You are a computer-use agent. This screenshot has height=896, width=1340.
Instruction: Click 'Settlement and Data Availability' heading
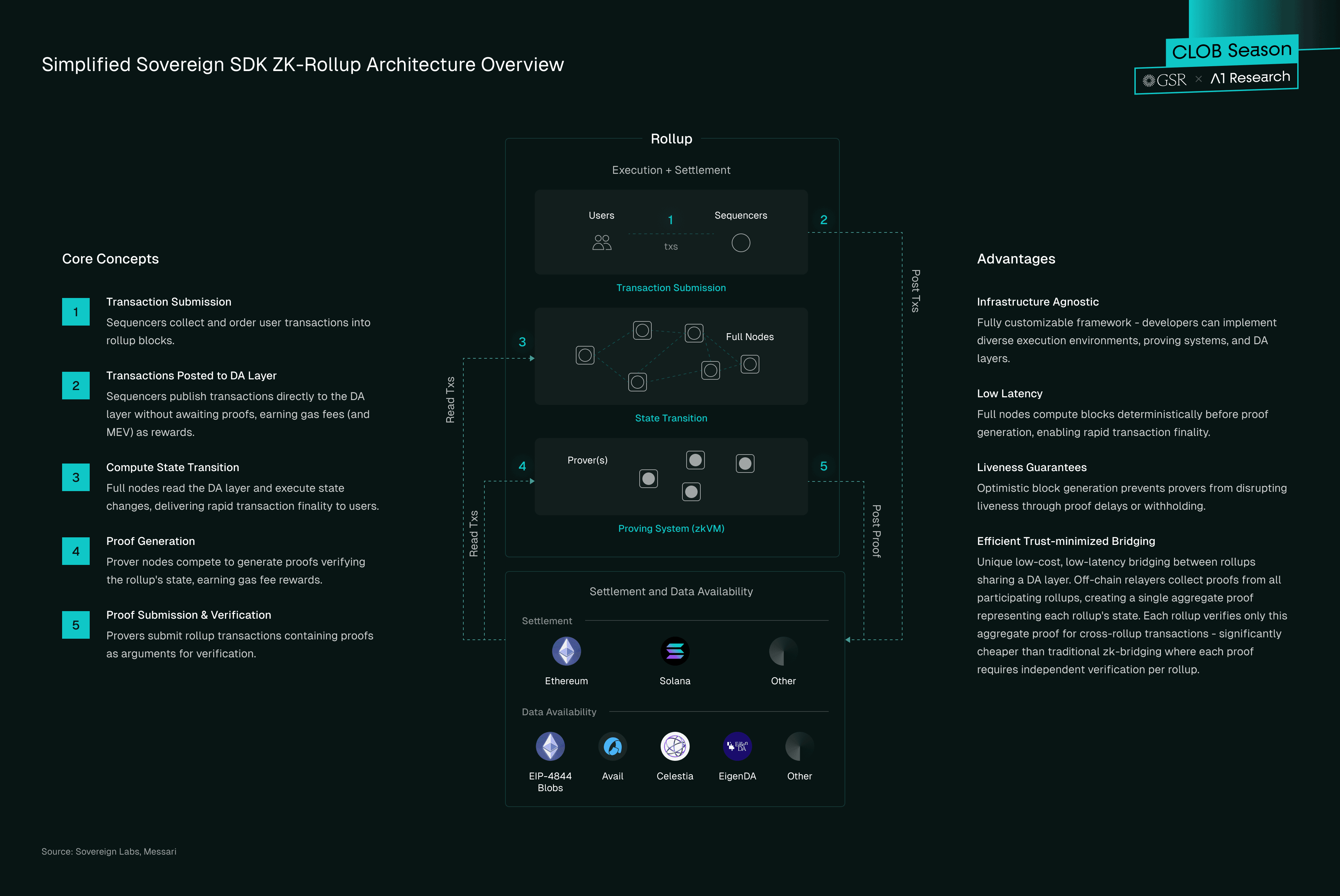[x=671, y=591]
